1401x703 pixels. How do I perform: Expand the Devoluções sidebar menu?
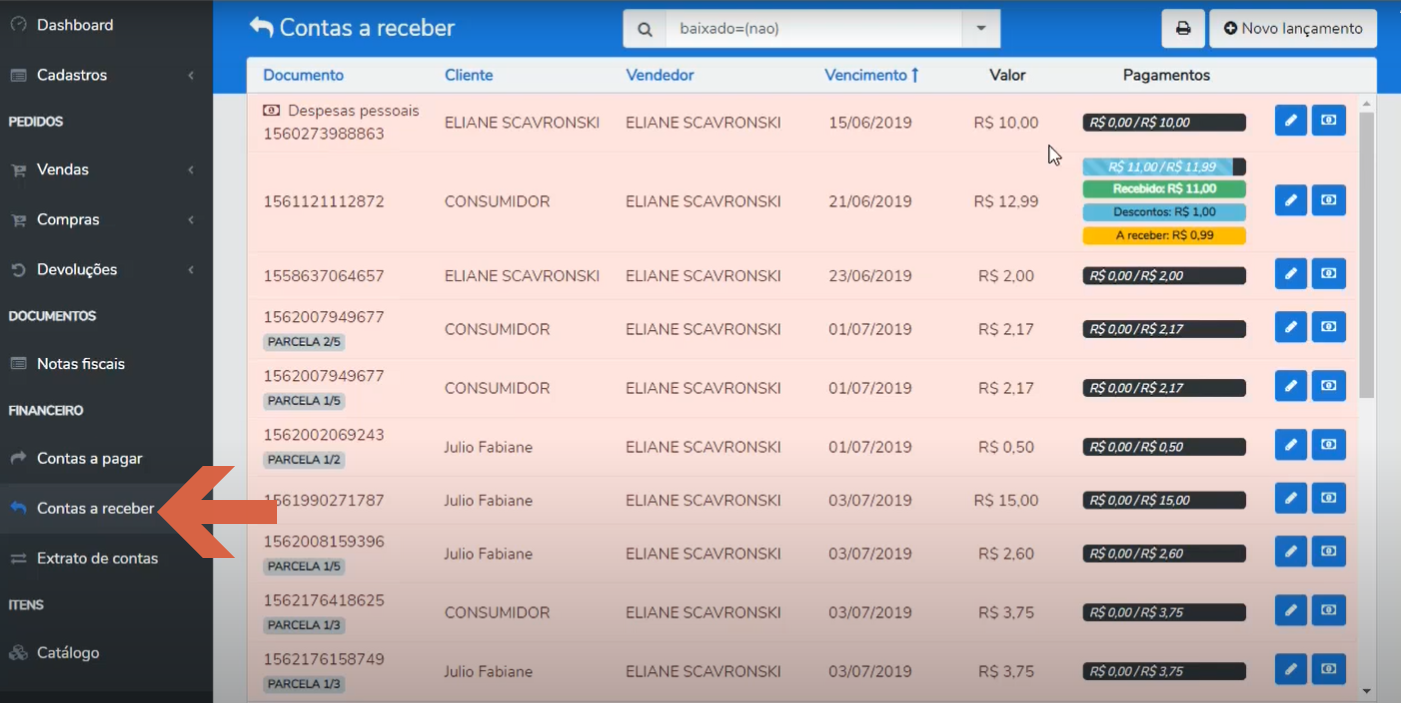pos(106,270)
